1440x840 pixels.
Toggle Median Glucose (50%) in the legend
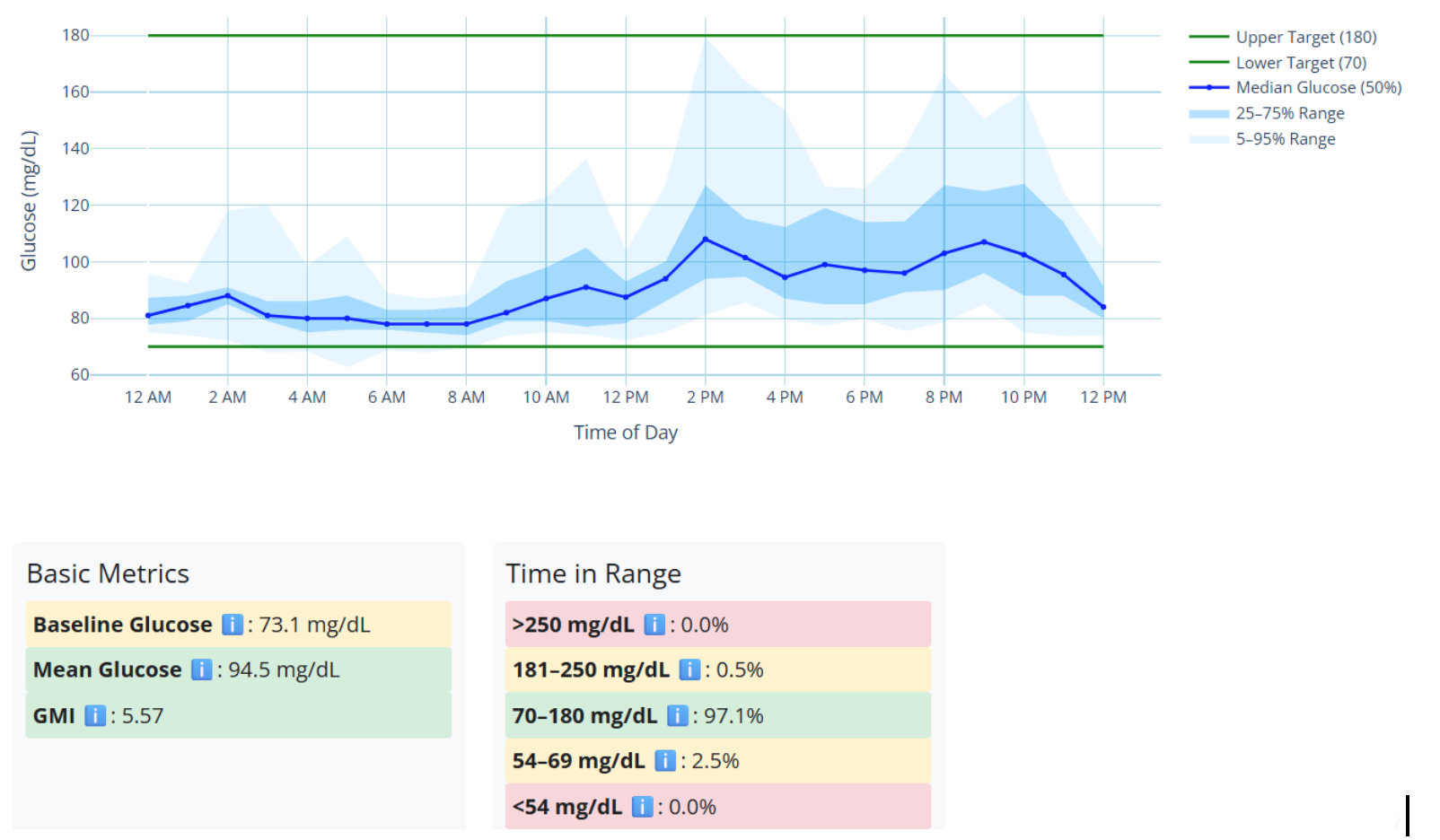[1318, 87]
